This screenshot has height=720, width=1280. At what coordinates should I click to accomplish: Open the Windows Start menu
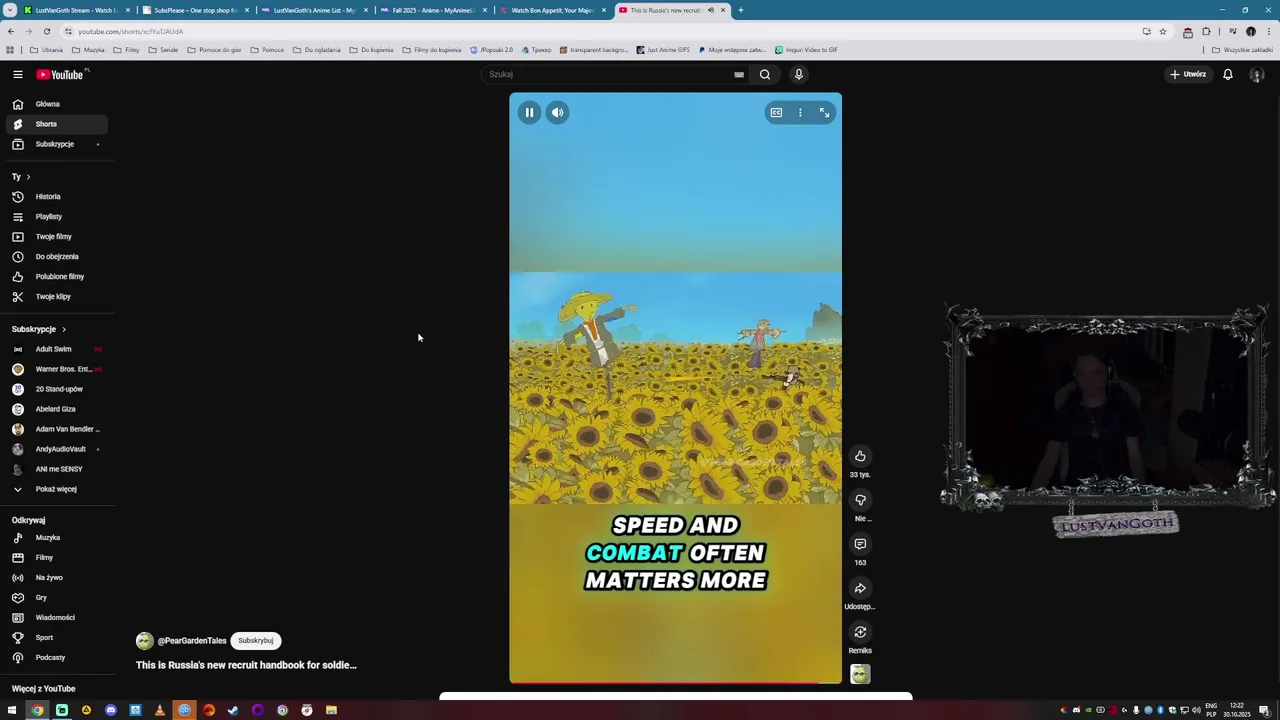[x=12, y=711]
